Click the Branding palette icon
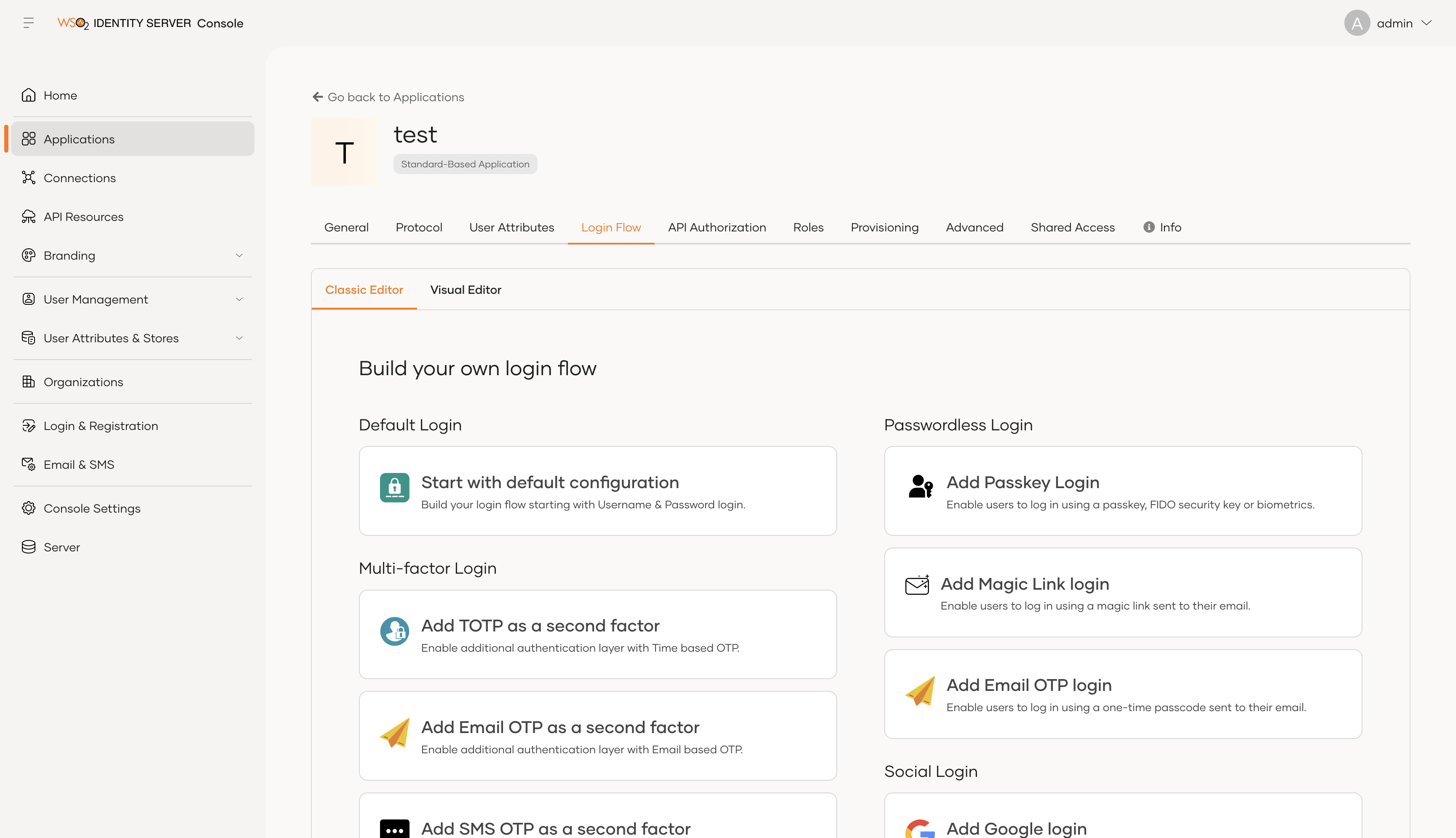 point(28,255)
